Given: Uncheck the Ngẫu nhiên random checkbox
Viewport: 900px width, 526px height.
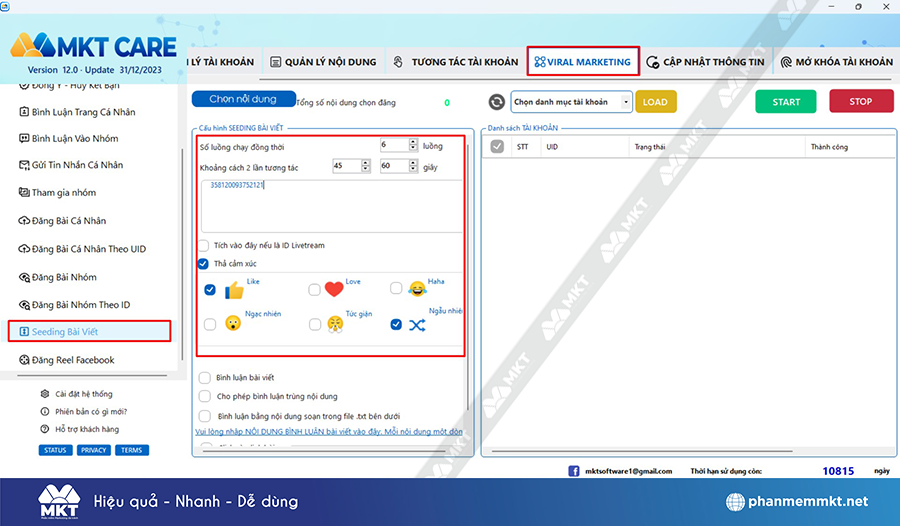Looking at the screenshot, I should (x=396, y=324).
